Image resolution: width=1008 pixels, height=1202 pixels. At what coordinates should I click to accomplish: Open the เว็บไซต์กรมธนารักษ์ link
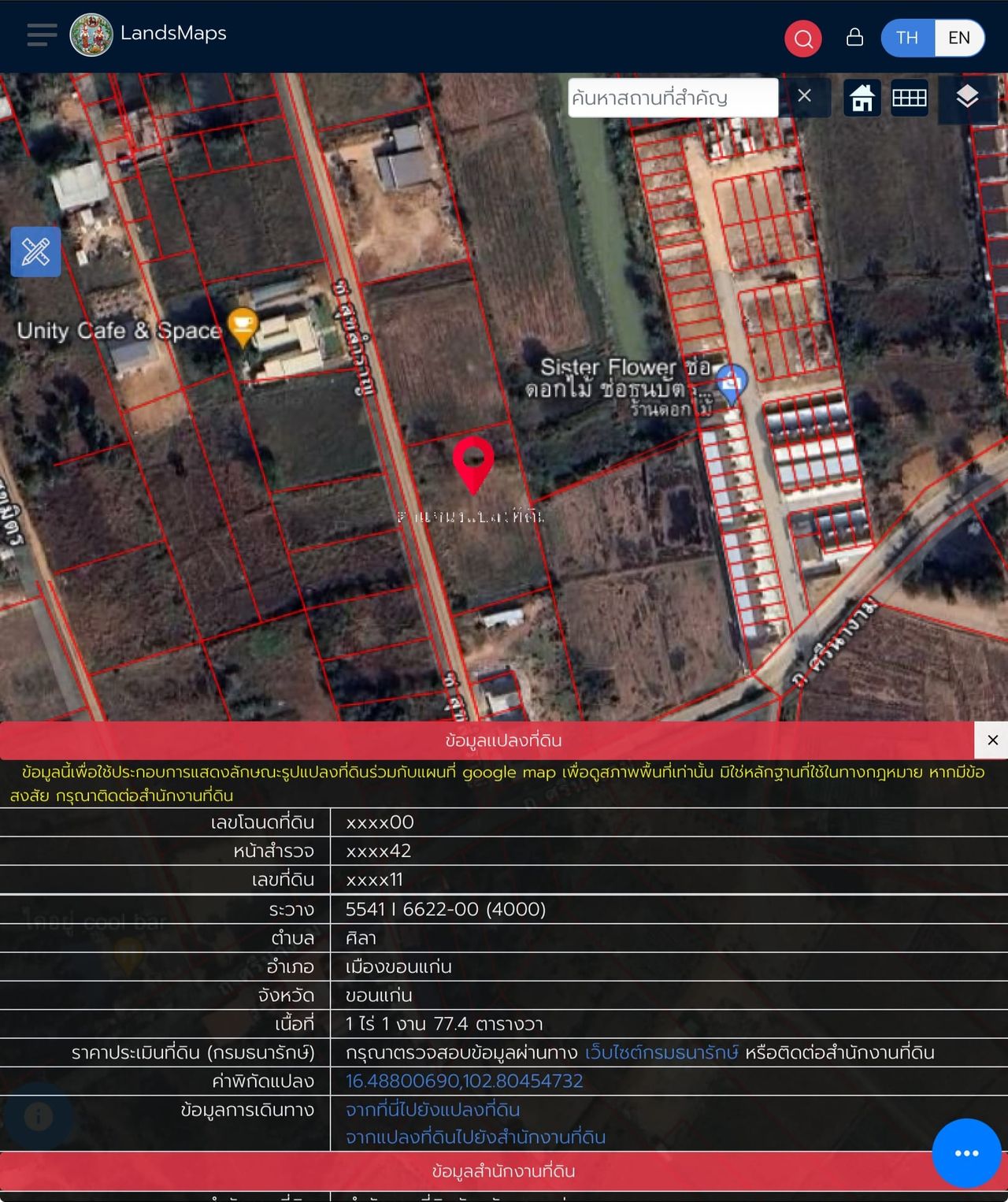coord(661,1052)
